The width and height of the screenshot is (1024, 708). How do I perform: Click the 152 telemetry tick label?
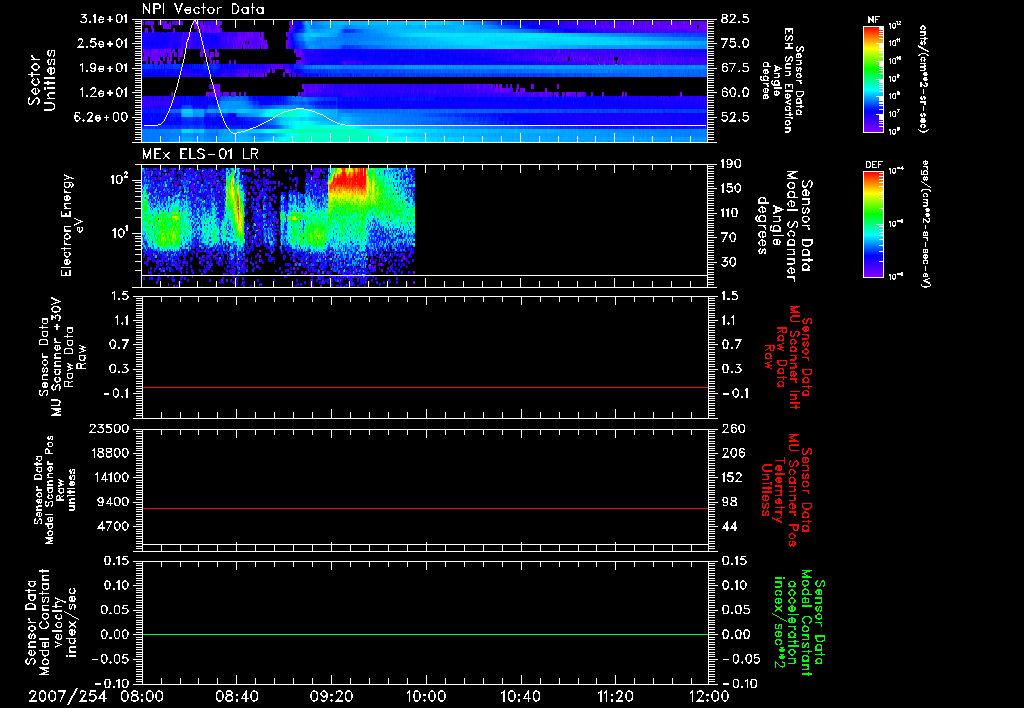731,477
